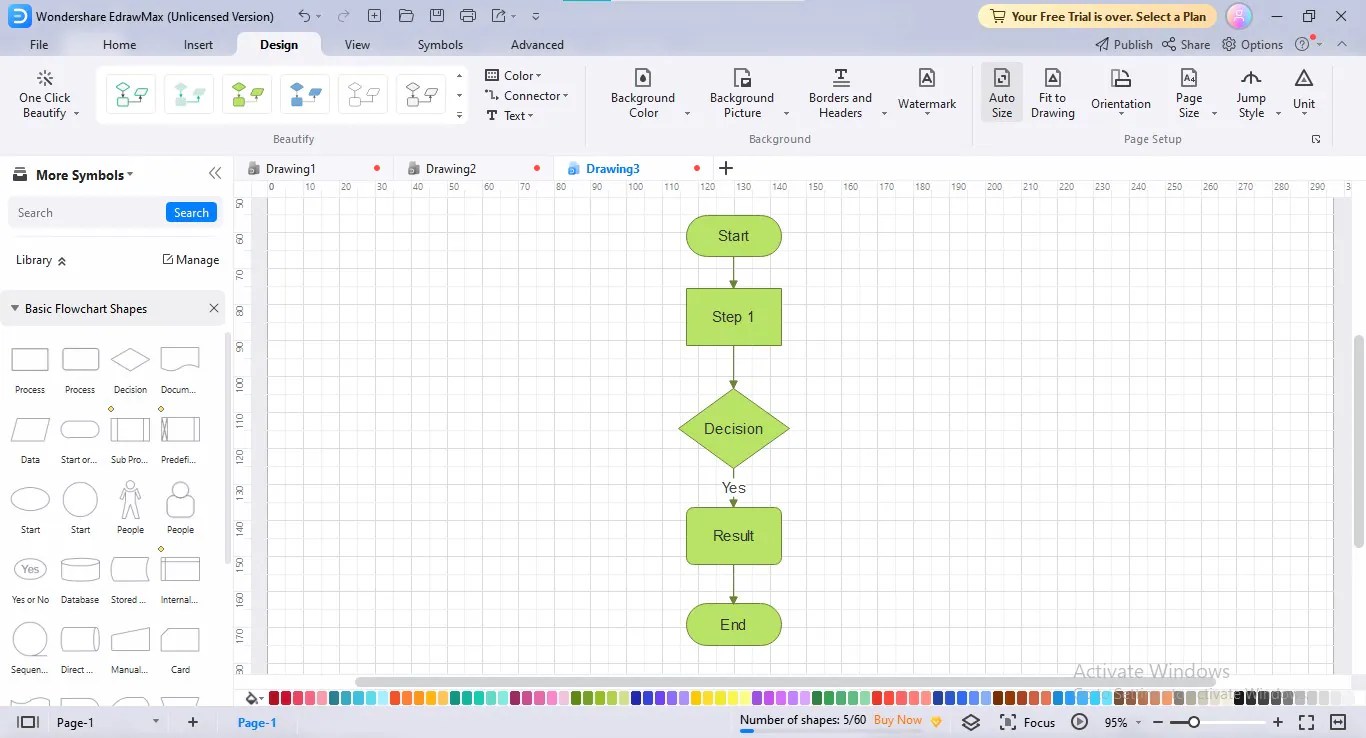This screenshot has height=738, width=1366.
Task: Select the Decision shape from Basic Flowchart Shapes
Action: (129, 360)
